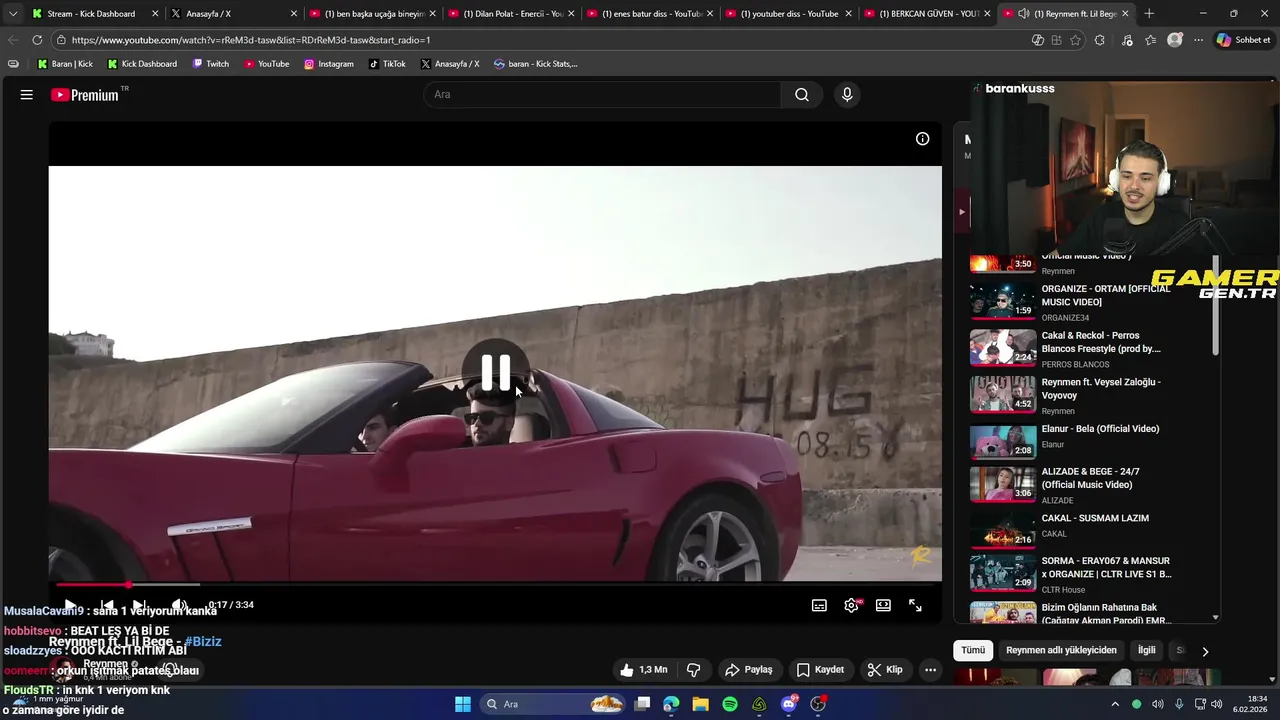Open the favorites list icon in toolbar

(x=1151, y=40)
